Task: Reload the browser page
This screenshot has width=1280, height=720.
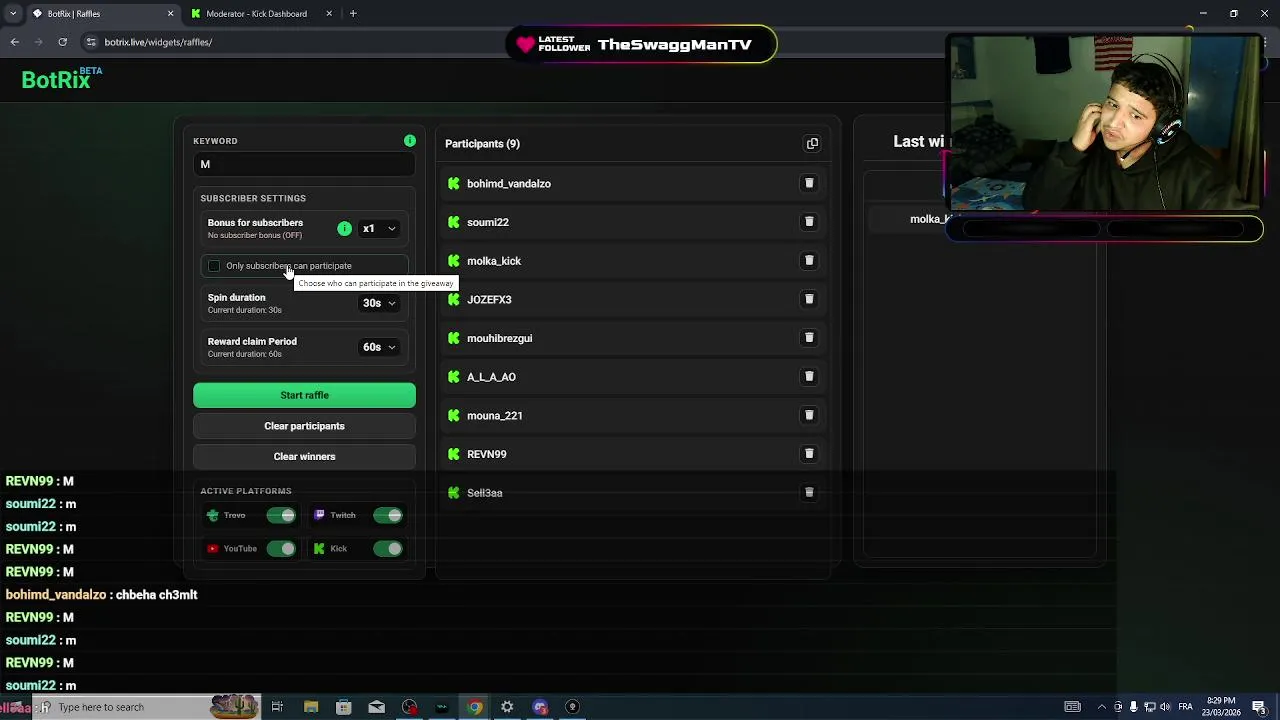Action: [x=62, y=42]
